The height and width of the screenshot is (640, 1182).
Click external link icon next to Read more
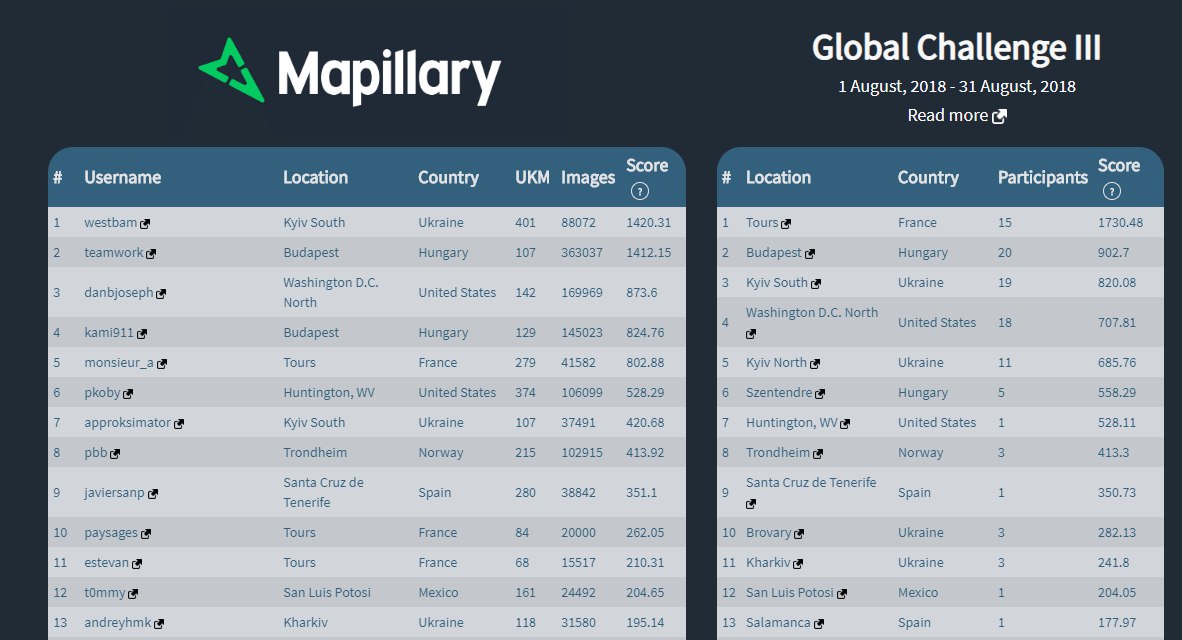pyautogui.click(x=999, y=116)
